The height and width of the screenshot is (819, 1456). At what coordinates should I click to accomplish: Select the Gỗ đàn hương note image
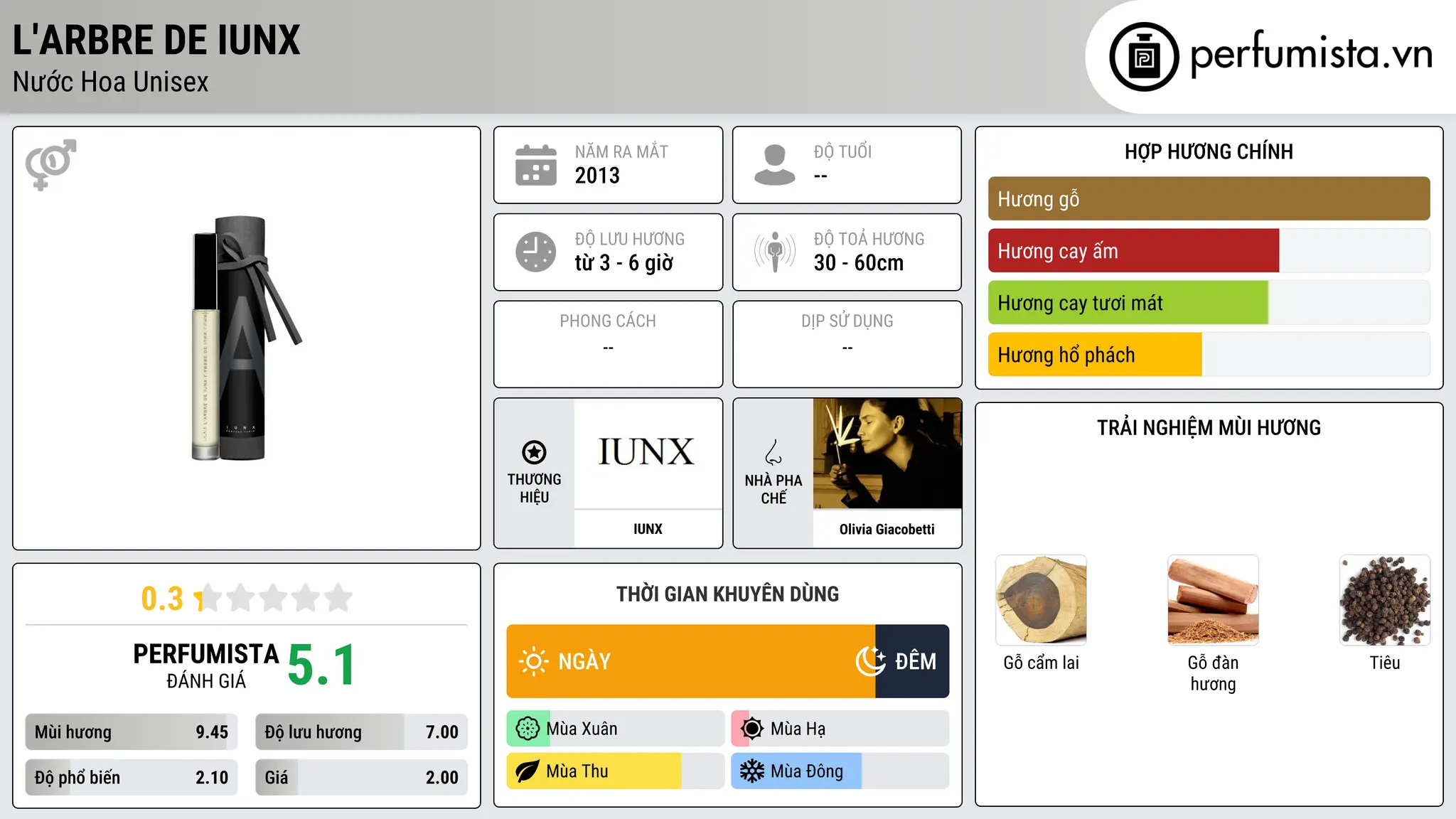[1213, 600]
